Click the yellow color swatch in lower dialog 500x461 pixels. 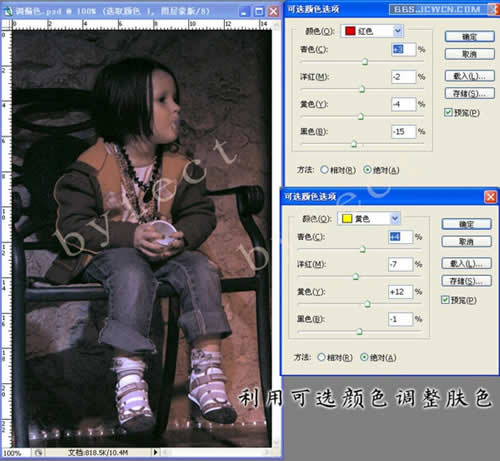tap(347, 219)
